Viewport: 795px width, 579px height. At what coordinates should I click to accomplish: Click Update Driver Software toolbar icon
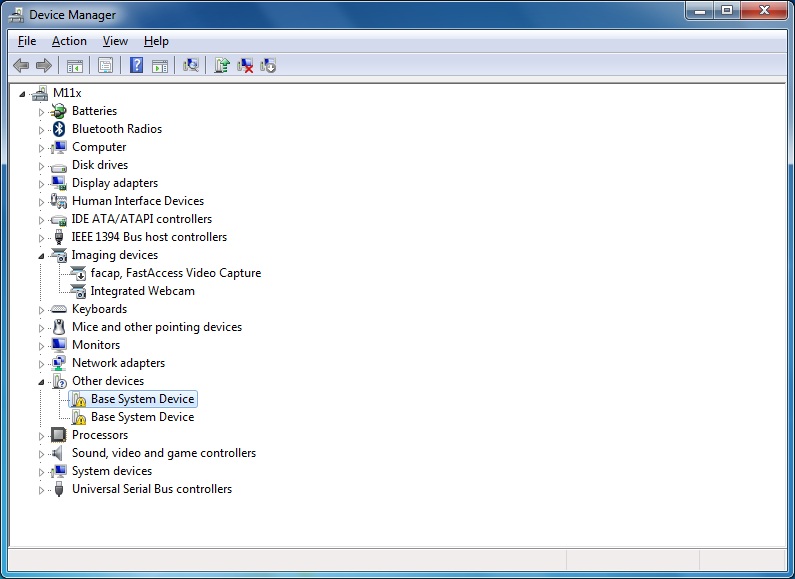click(x=222, y=65)
